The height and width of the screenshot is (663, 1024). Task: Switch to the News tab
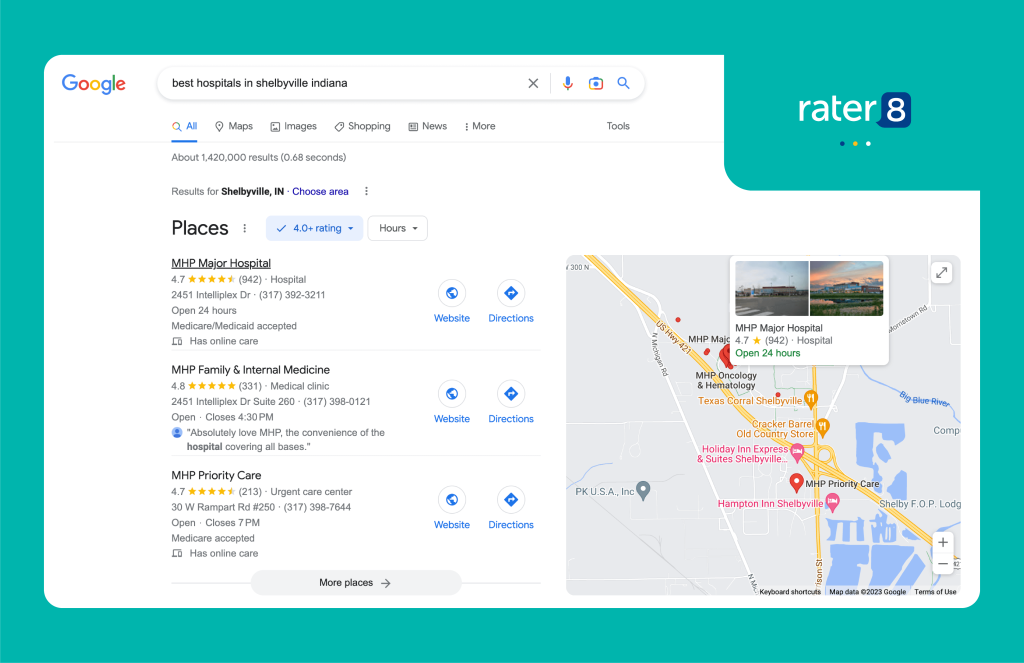[428, 126]
